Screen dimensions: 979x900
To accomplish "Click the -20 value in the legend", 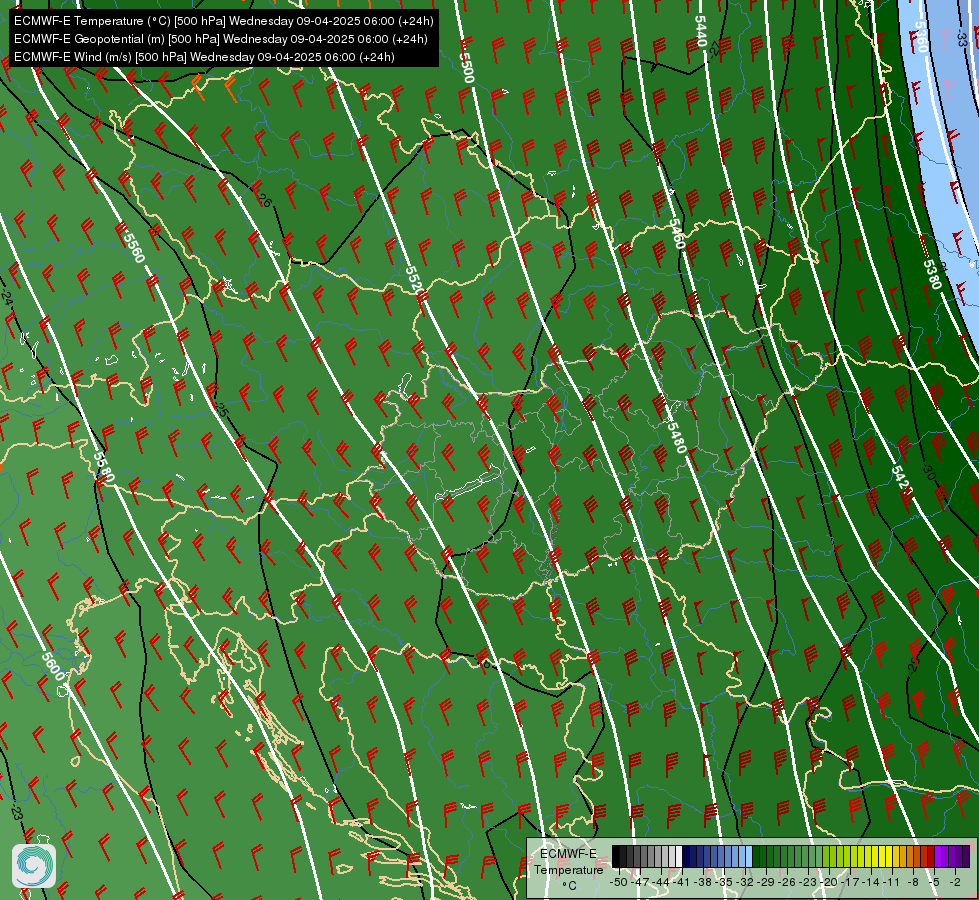I will [x=829, y=882].
